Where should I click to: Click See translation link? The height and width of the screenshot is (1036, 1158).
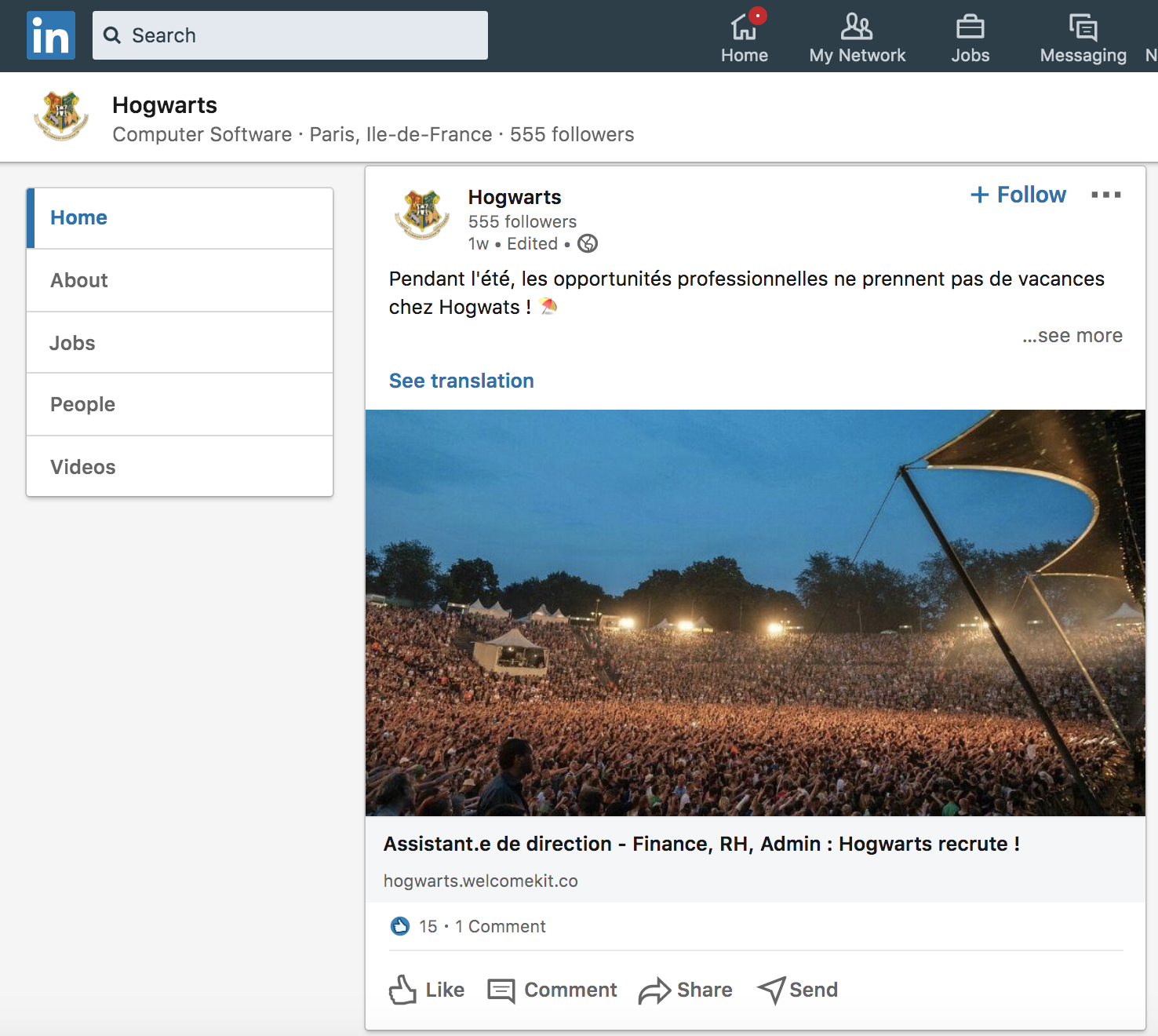tap(461, 381)
